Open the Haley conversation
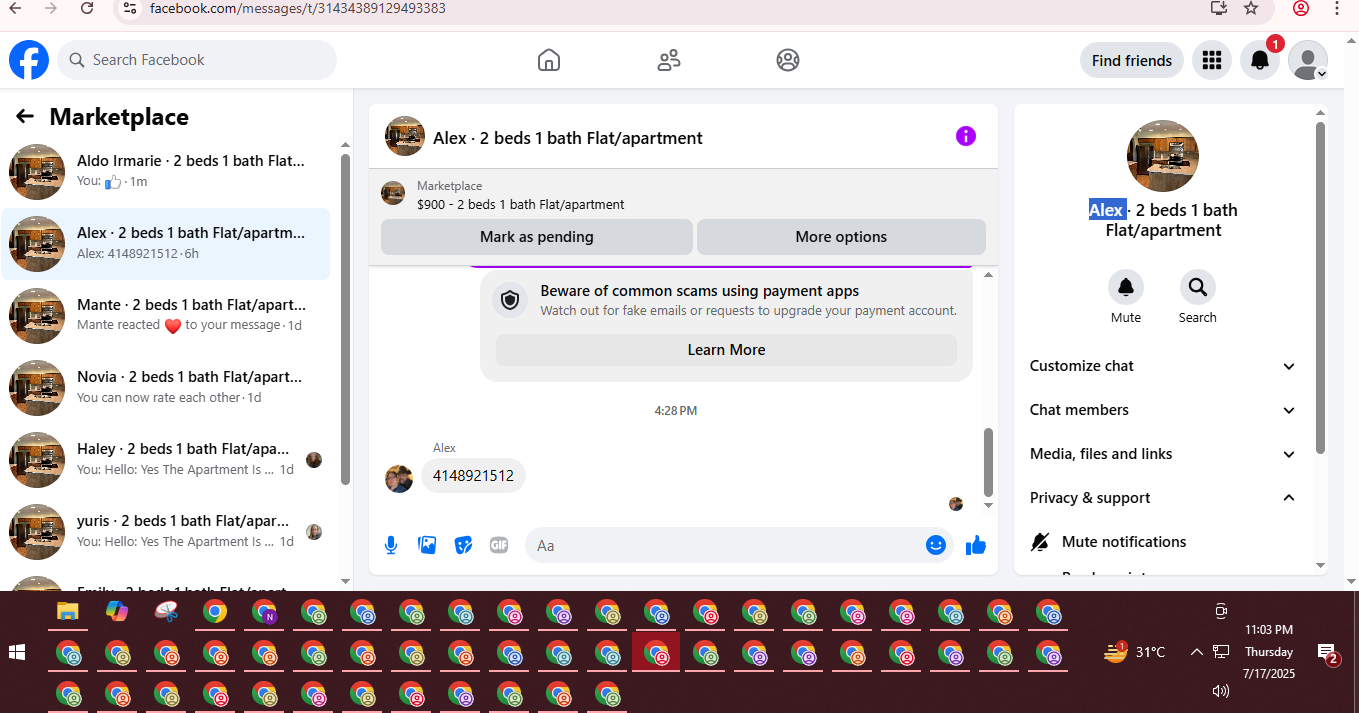Viewport: 1359px width, 713px height. [166, 459]
